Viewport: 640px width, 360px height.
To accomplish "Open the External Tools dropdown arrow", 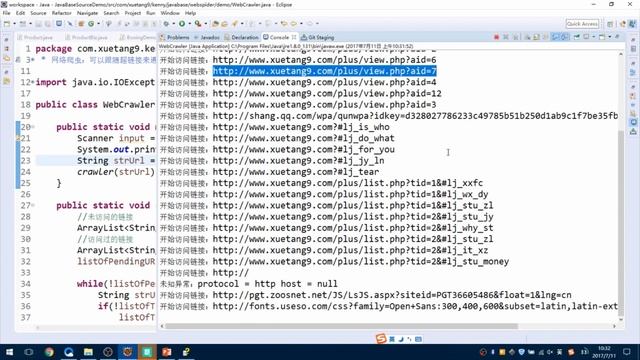I will pos(206,24).
